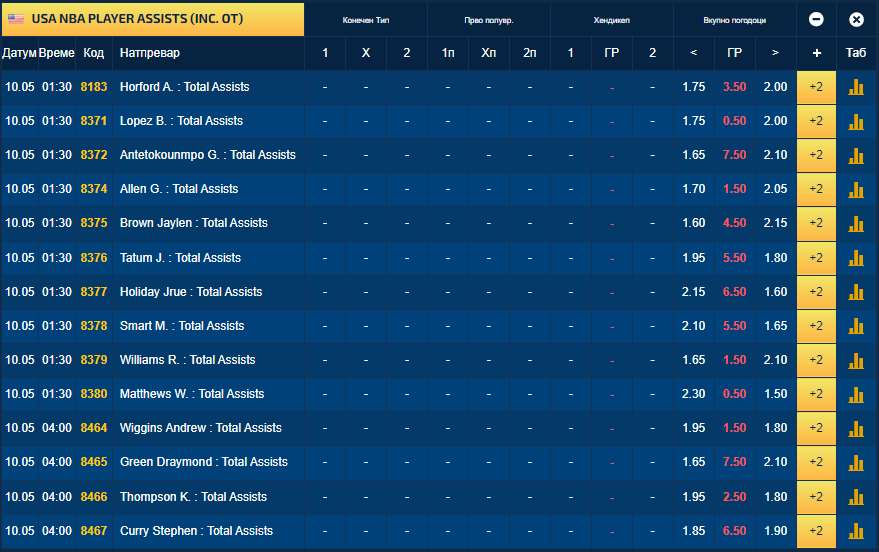This screenshot has width=879, height=552.
Task: Collapse the league panel with the minus icon
Action: [816, 20]
